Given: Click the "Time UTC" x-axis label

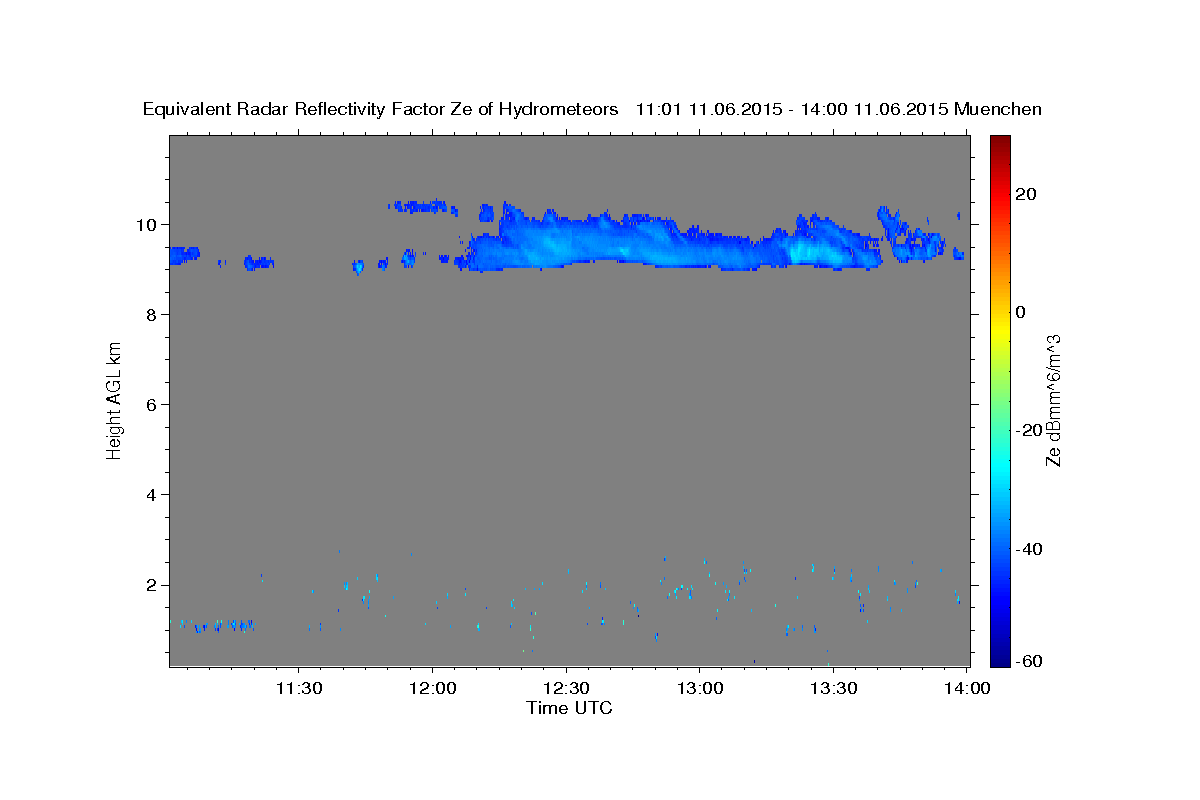Looking at the screenshot, I should (569, 708).
